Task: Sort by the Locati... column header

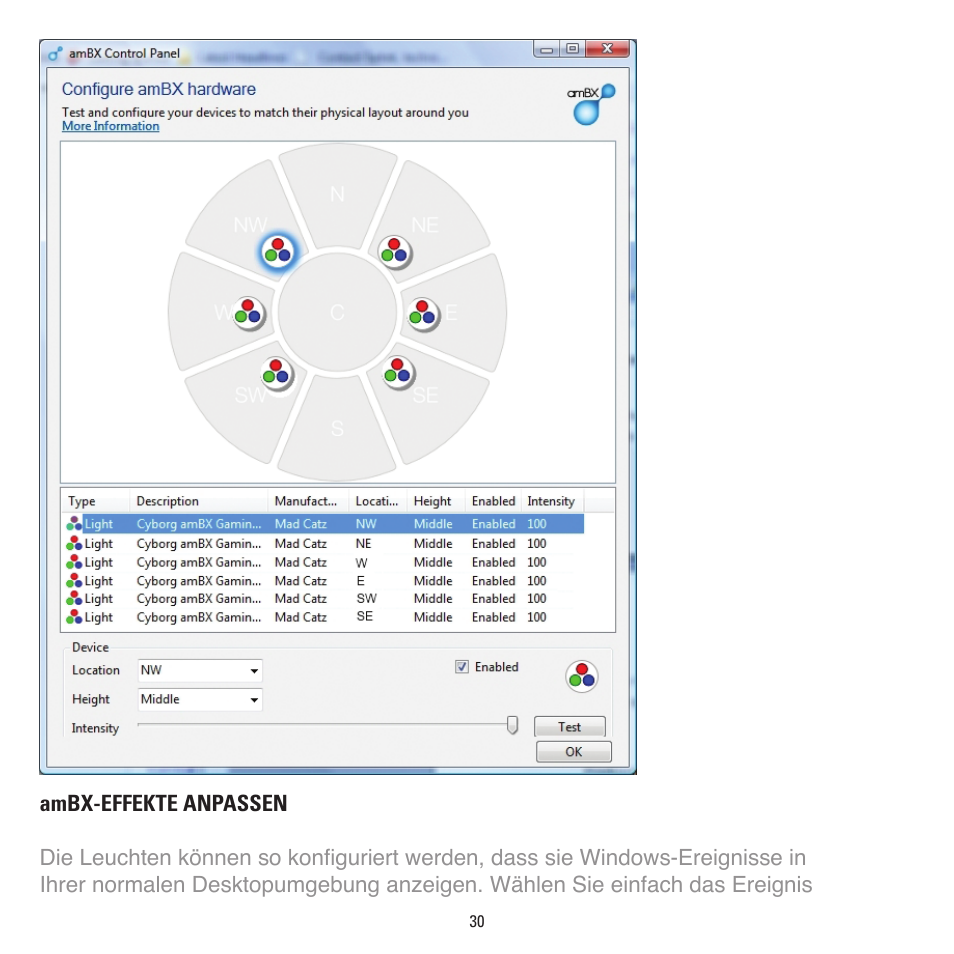Action: tap(377, 501)
